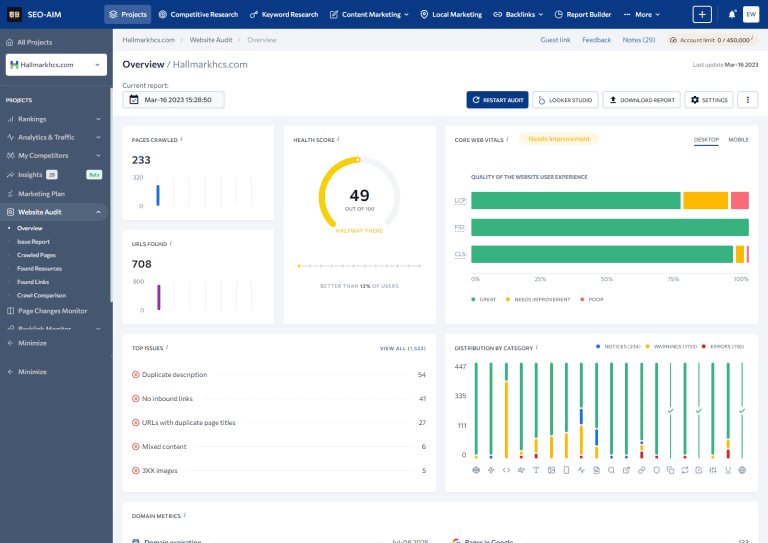Open Competitive Research menu
The height and width of the screenshot is (543, 768).
pos(198,14)
